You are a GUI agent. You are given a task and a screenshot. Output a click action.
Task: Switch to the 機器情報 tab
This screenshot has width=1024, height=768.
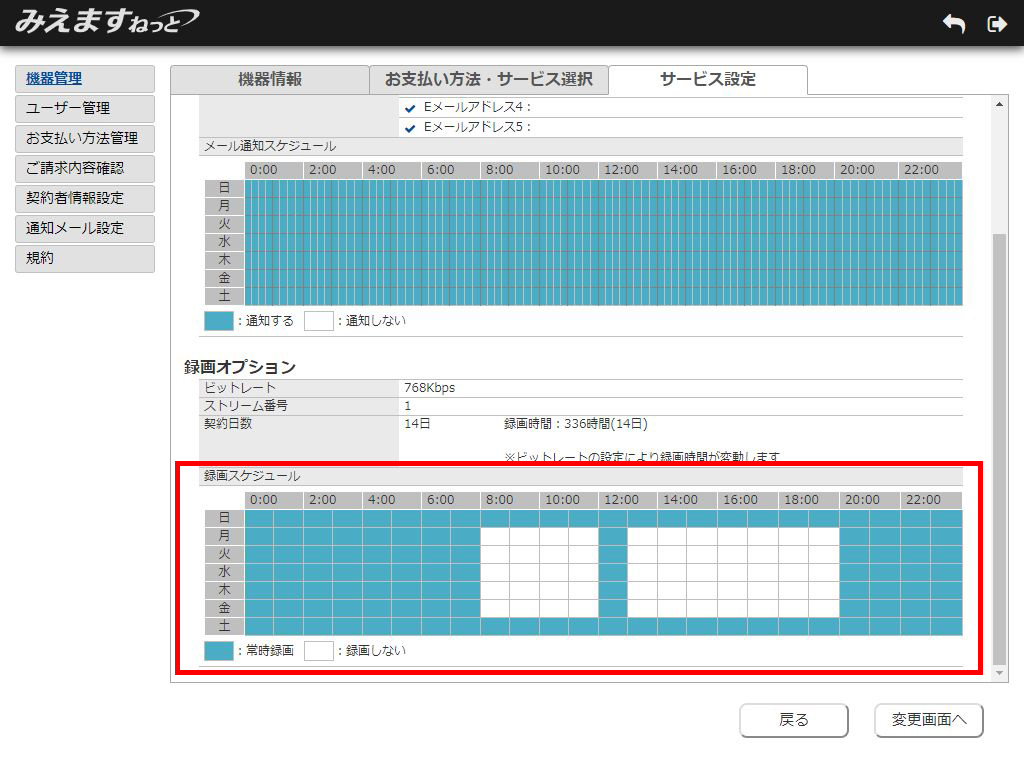tap(269, 80)
